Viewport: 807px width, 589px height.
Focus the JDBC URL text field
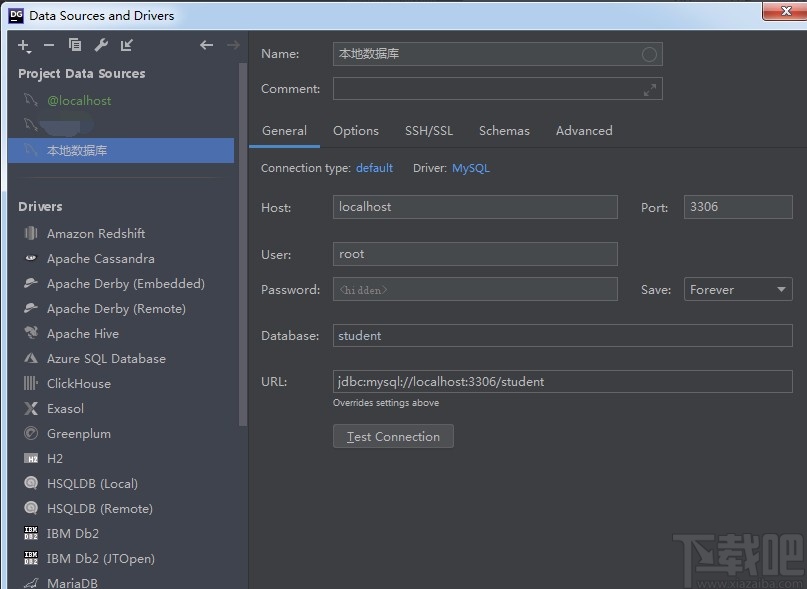[562, 382]
